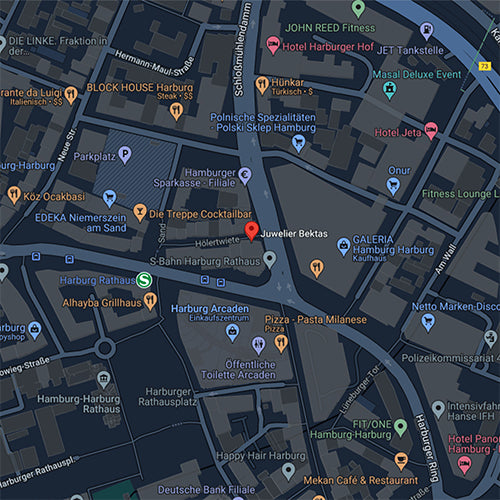
Task: Open the GALERIA Hamburg Harburg shopping pin
Action: click(343, 247)
